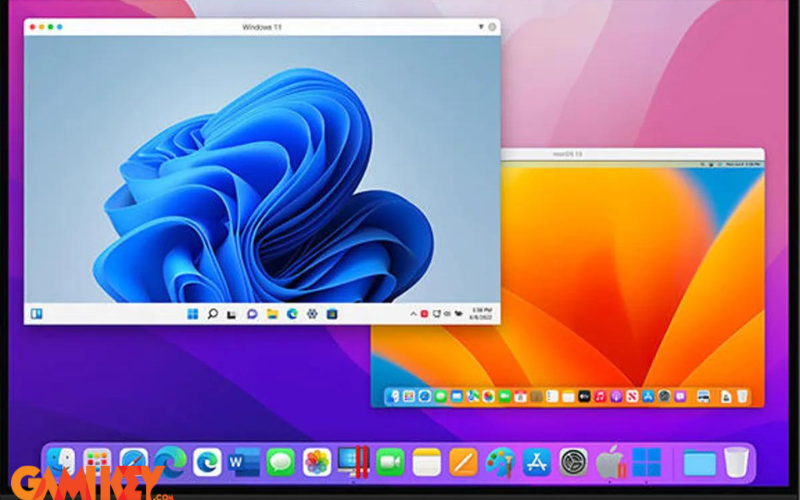
Task: Open Parallels Desktop icon in the main dock
Action: (x=353, y=462)
